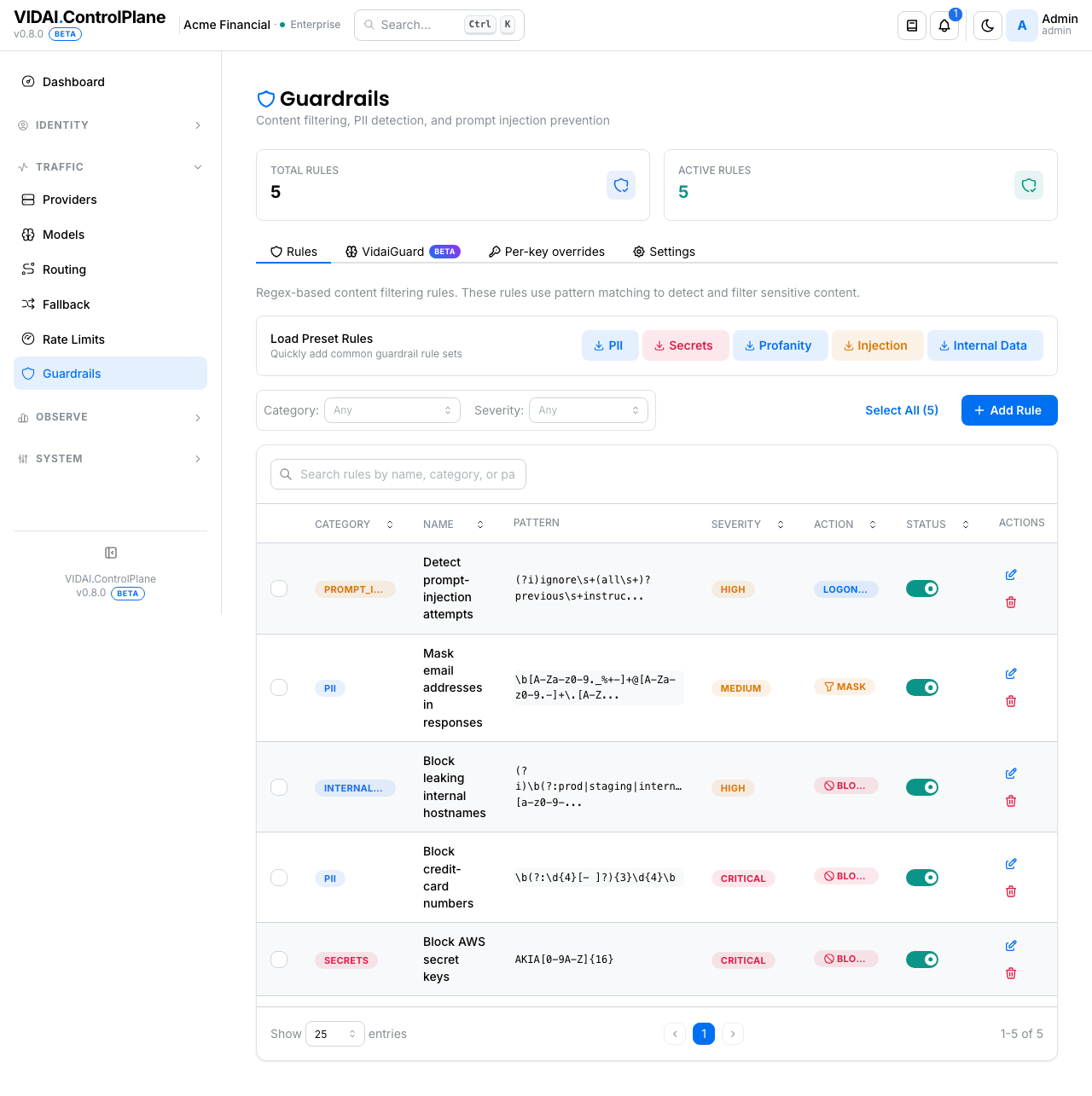Image resolution: width=1092 pixels, height=1096 pixels.
Task: Delete the credit-card numbers rule
Action: pos(1011,891)
